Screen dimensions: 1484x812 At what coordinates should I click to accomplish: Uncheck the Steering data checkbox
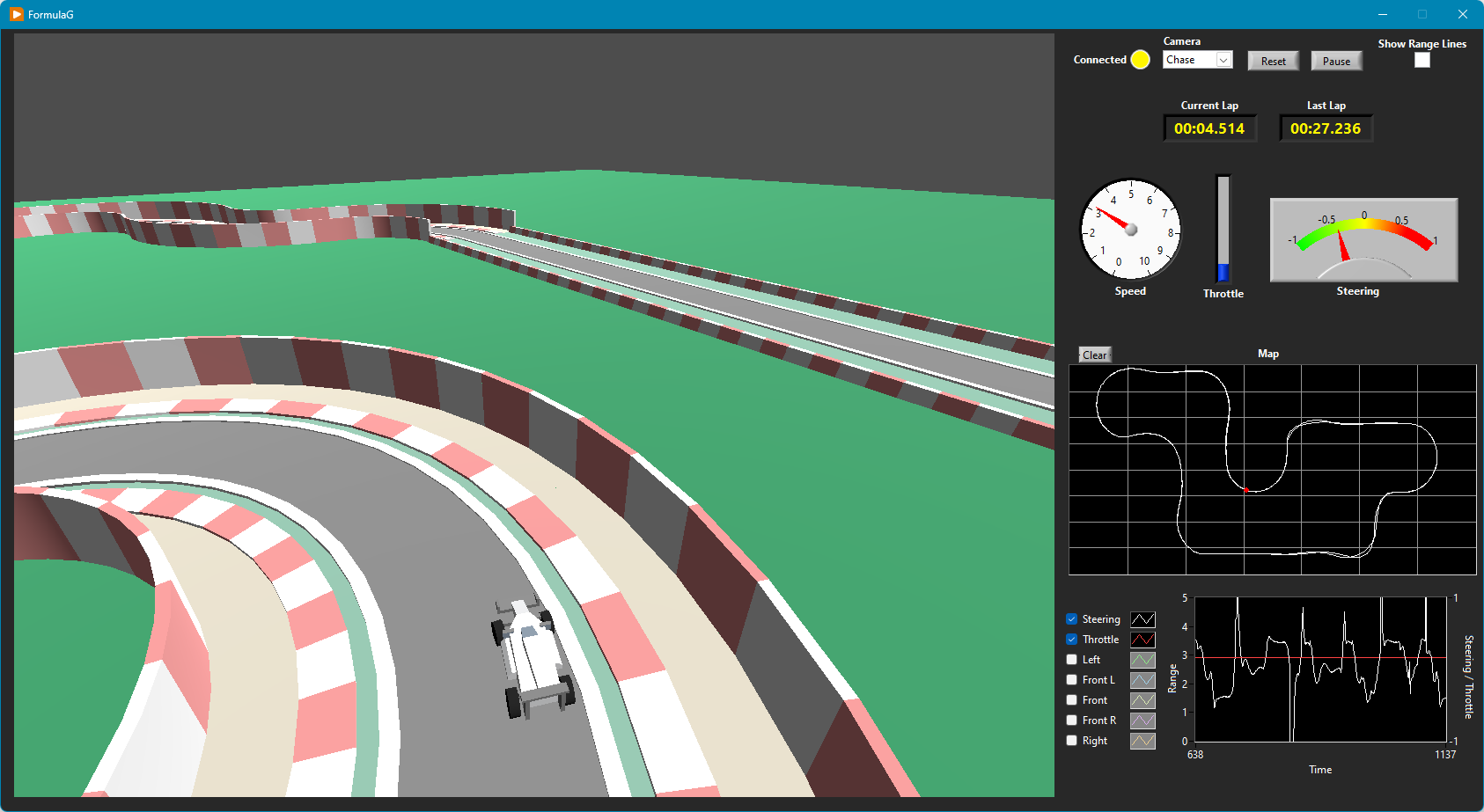tap(1071, 618)
